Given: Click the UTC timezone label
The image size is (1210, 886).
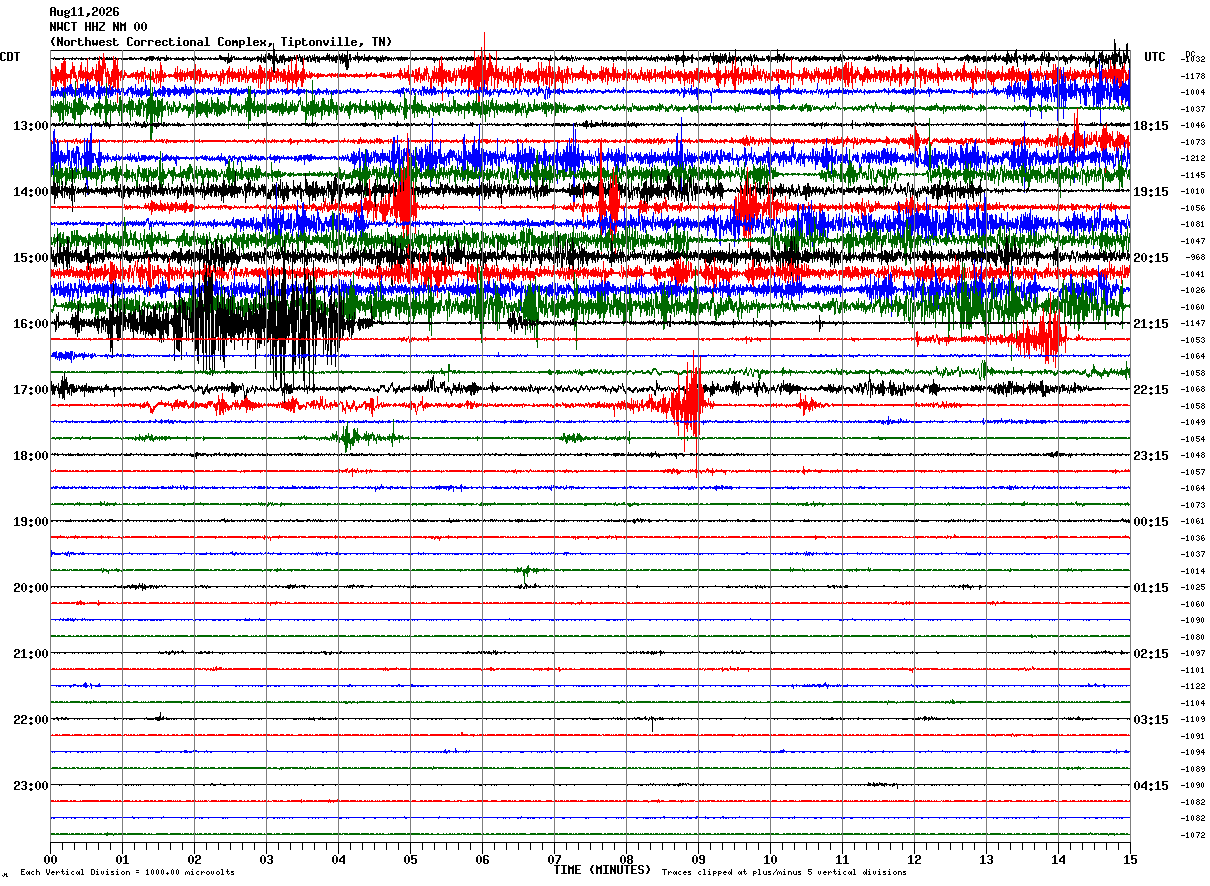Looking at the screenshot, I should coord(1155,57).
